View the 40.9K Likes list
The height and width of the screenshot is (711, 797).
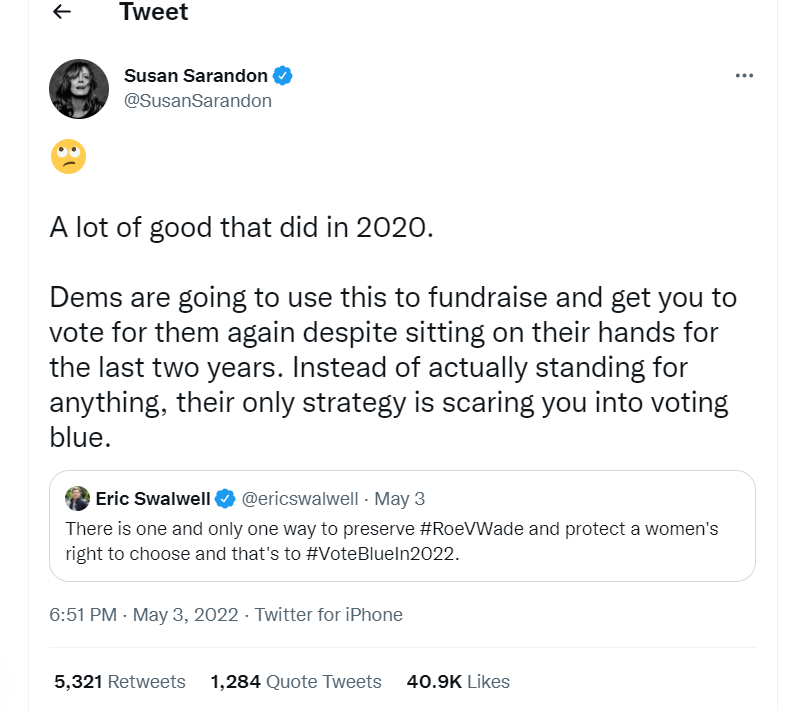coord(458,682)
